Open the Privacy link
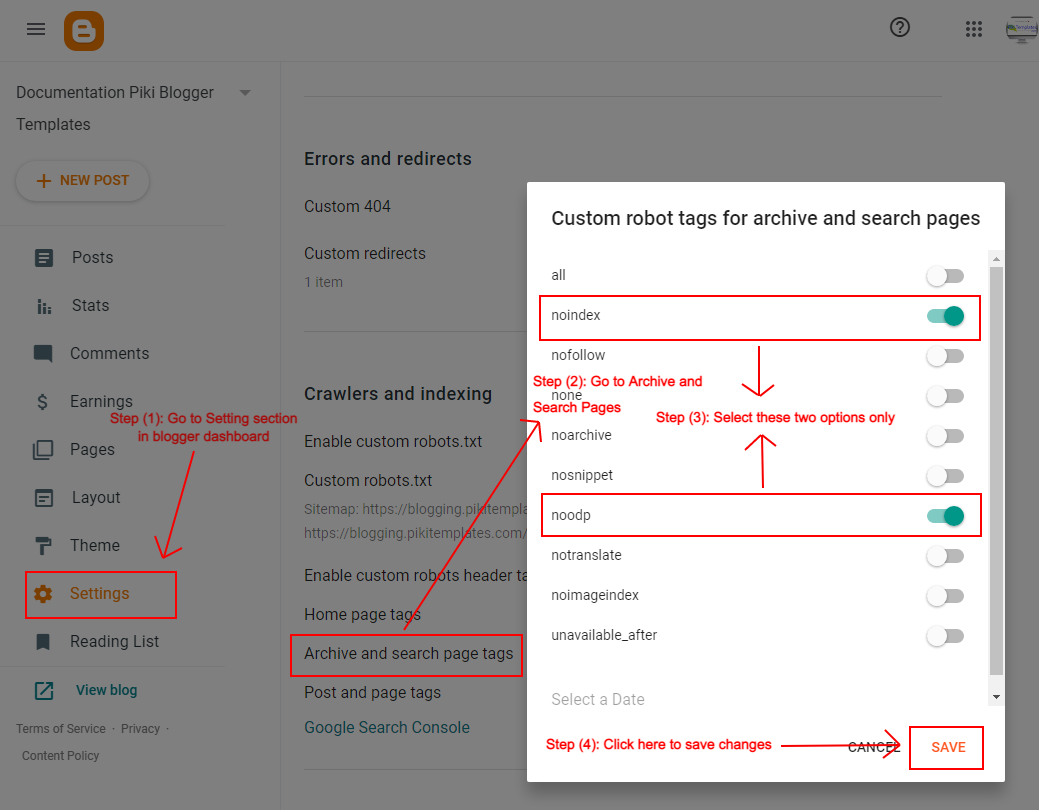 click(140, 729)
